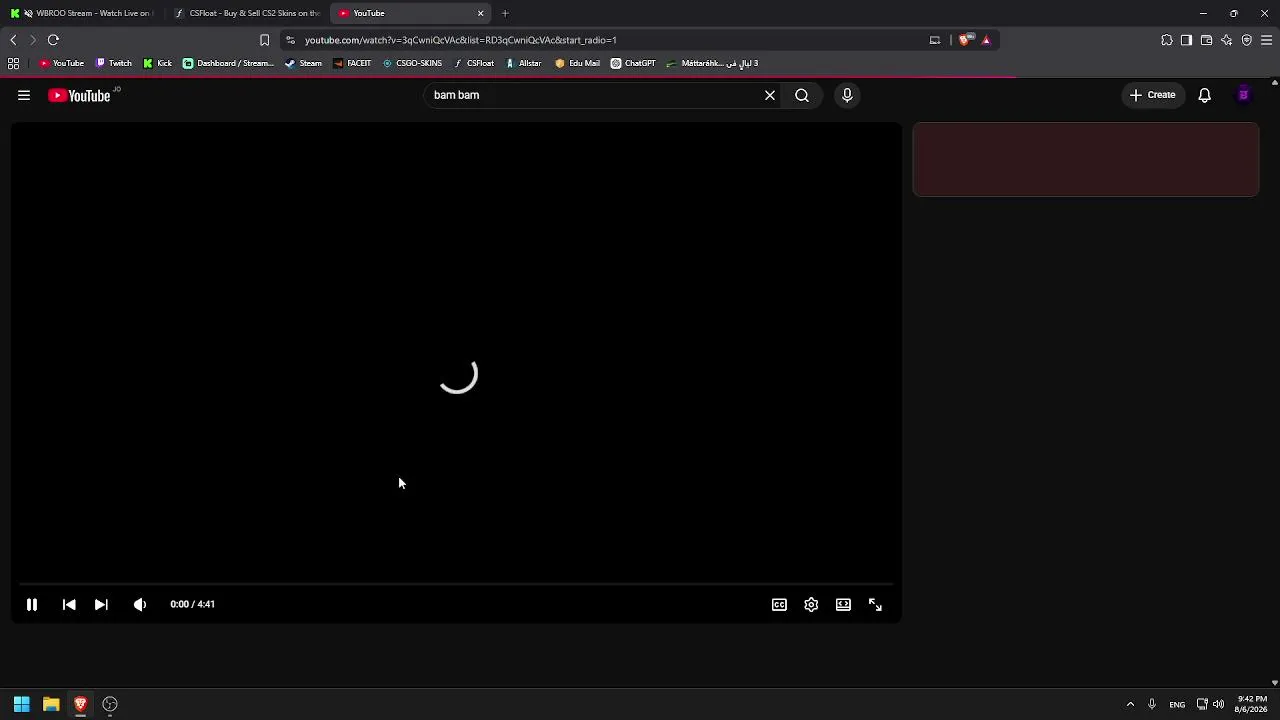
Task: Open the YouTube bookmark
Action: pyautogui.click(x=61, y=63)
